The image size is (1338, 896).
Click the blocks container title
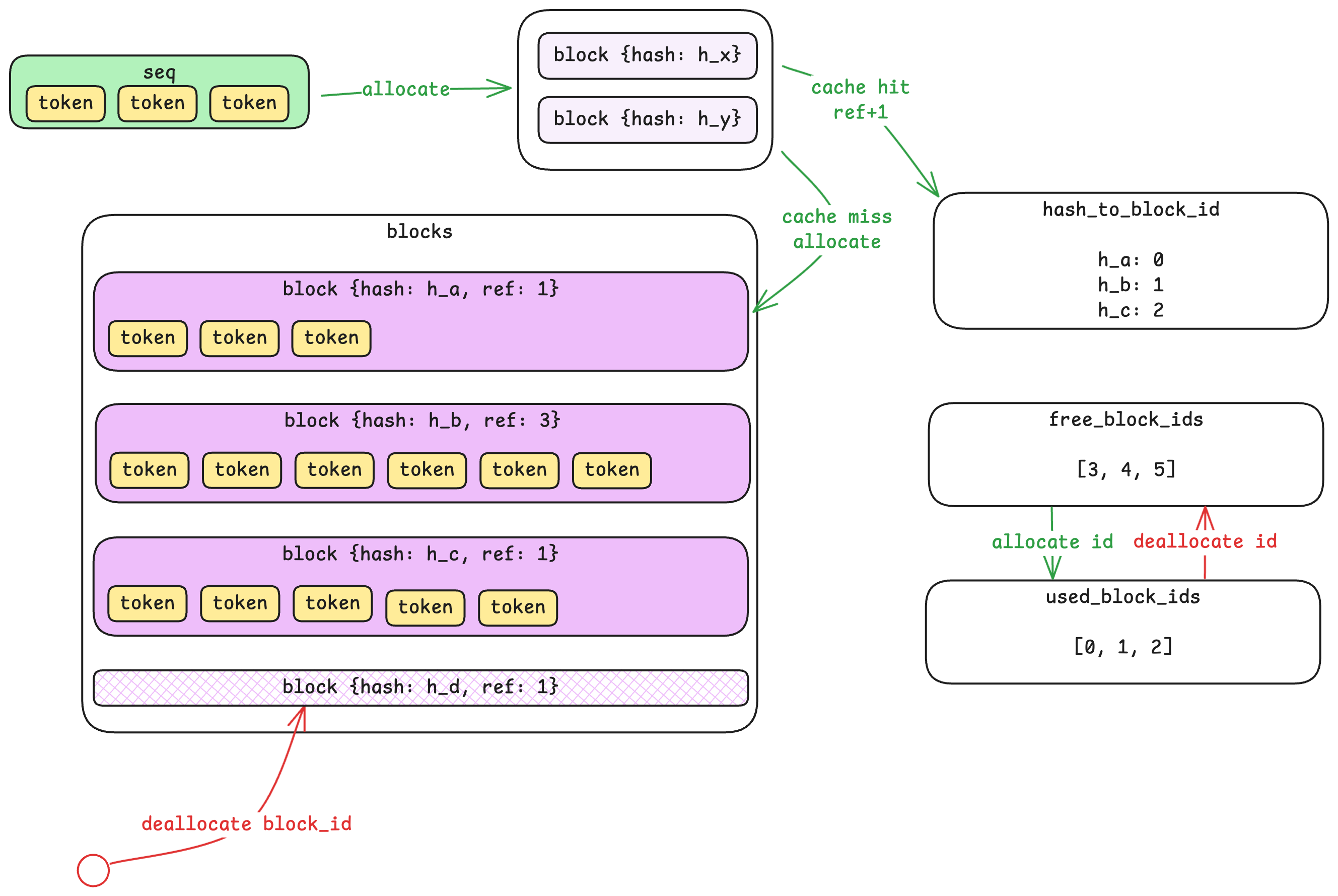pos(419,231)
